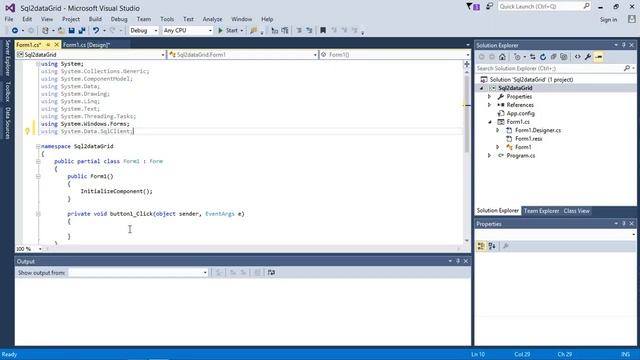The image size is (640, 360).
Task: Expand the Form1.Designer.cs node
Action: point(498,130)
